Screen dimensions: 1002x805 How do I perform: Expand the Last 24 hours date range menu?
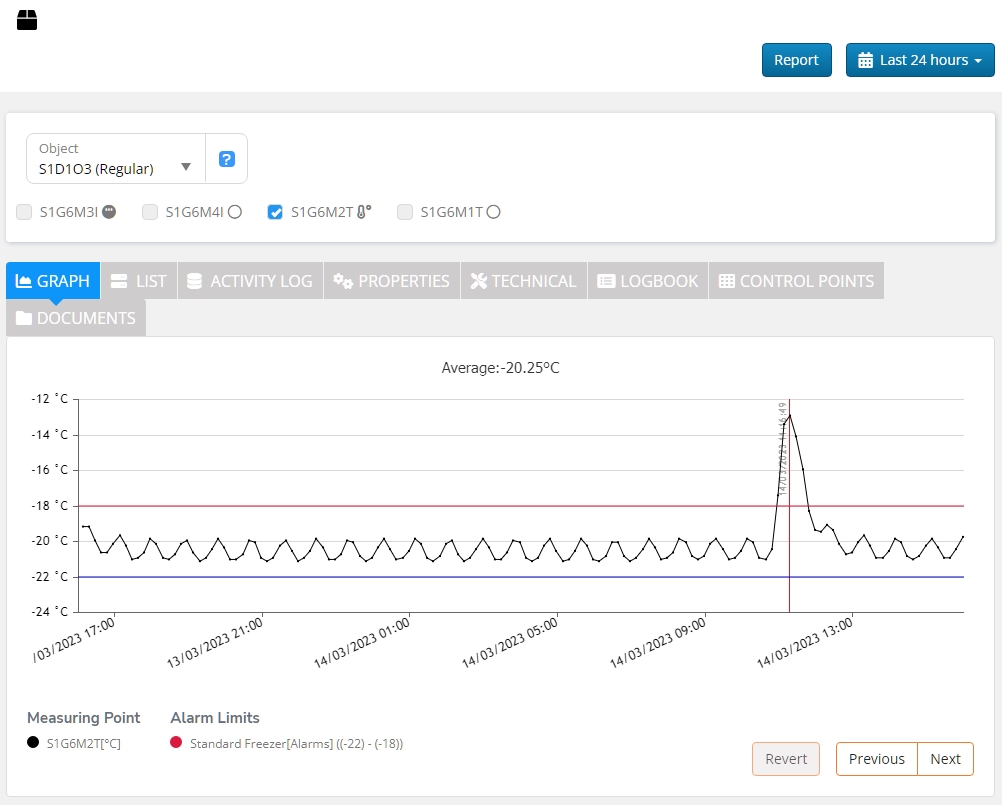click(920, 60)
